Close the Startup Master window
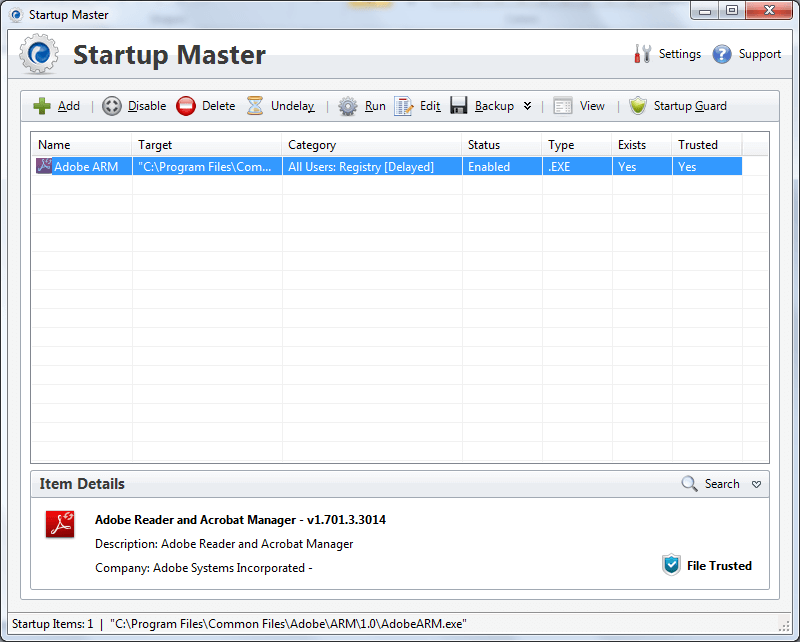The width and height of the screenshot is (800, 642). (769, 11)
